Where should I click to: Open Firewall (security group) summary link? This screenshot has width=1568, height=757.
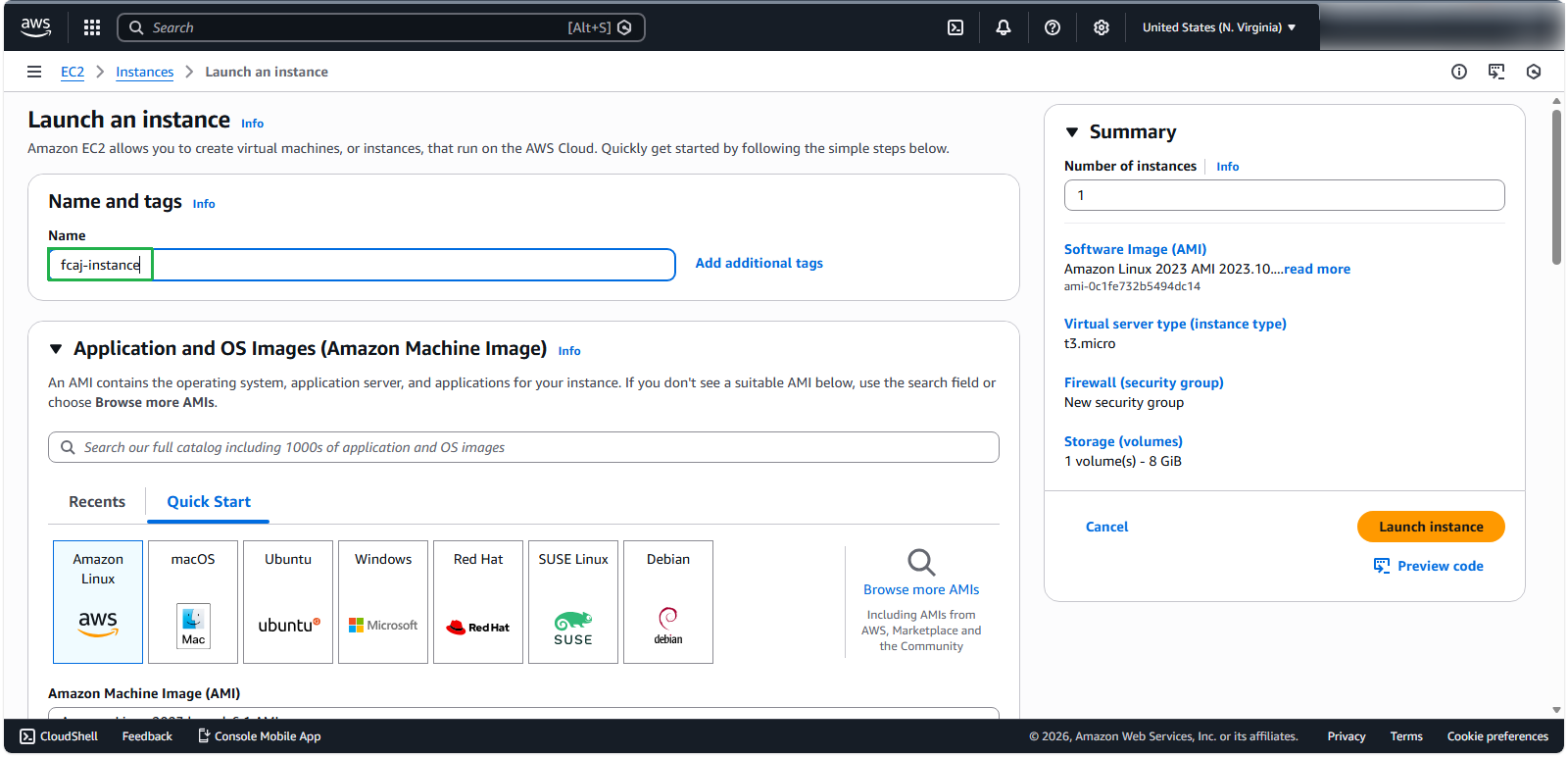pyautogui.click(x=1144, y=382)
